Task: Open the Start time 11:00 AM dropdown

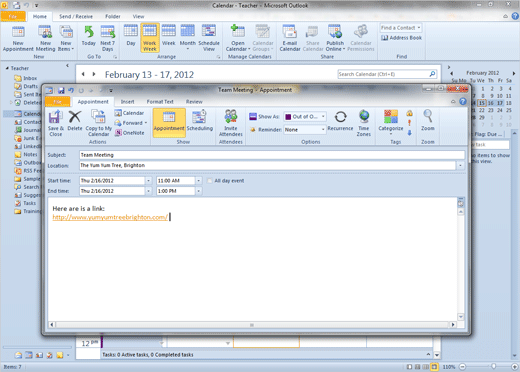Action: click(x=199, y=181)
